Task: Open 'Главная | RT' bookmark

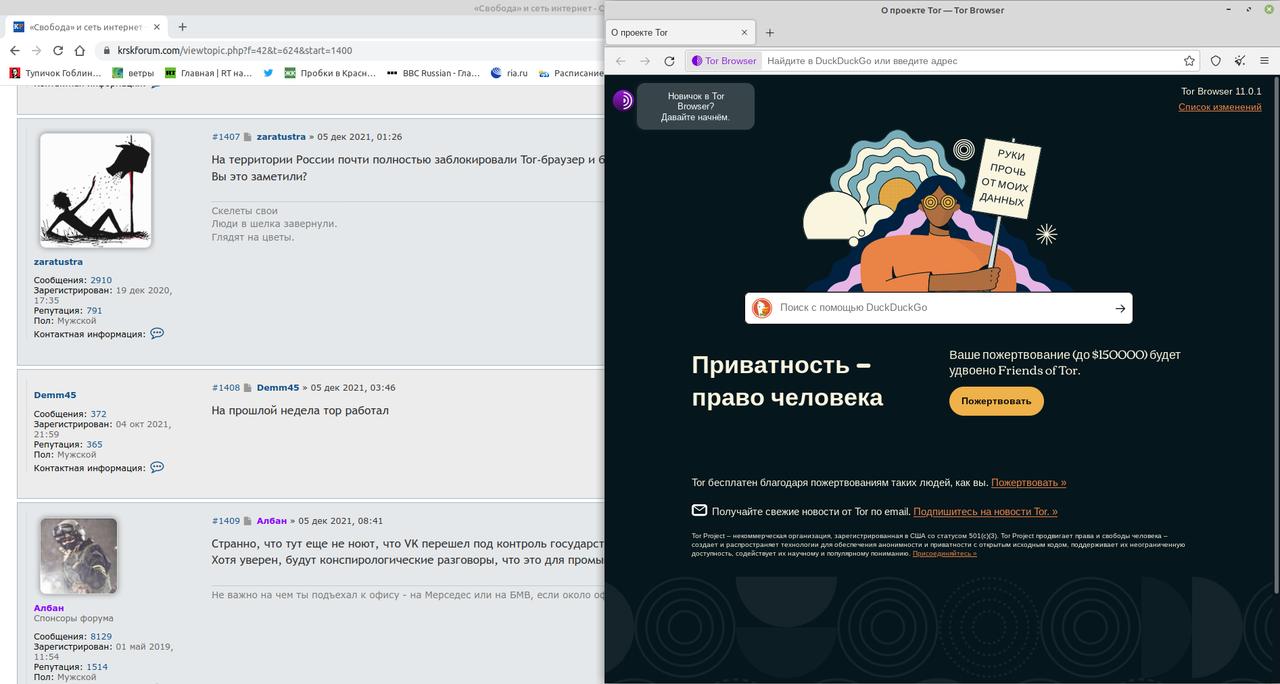Action: [x=208, y=73]
